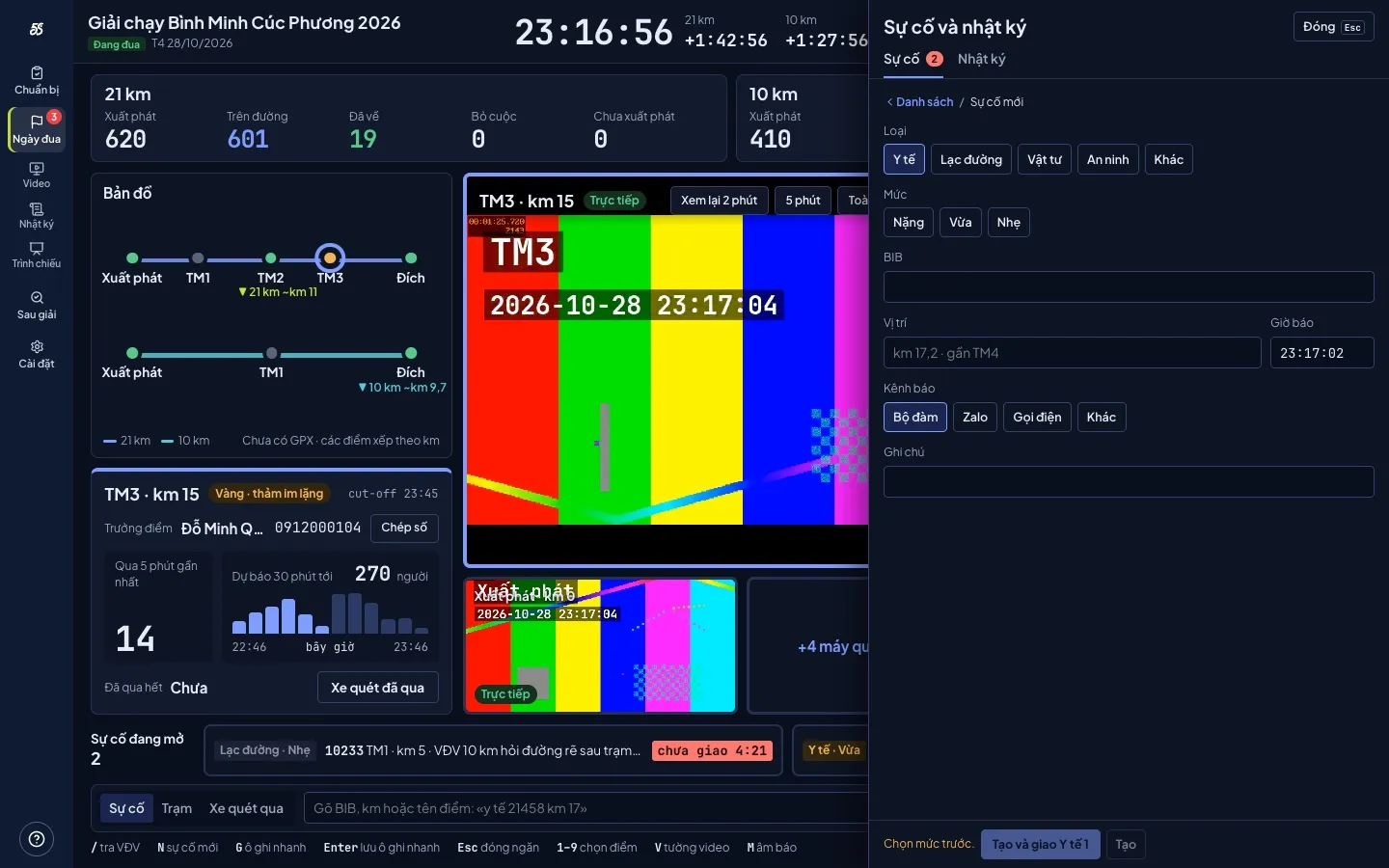Click the Ghi chú note field
This screenshot has width=1389, height=868.
pyautogui.click(x=1129, y=481)
